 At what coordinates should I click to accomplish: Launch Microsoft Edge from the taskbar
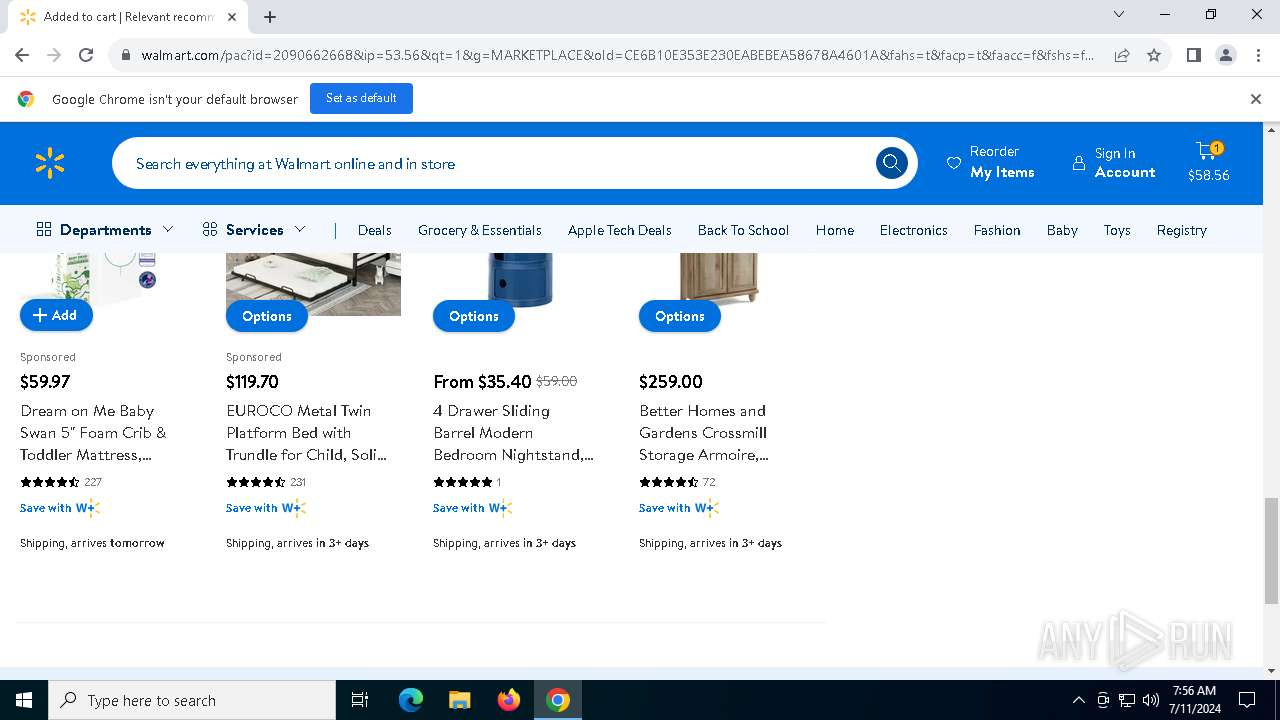click(411, 700)
